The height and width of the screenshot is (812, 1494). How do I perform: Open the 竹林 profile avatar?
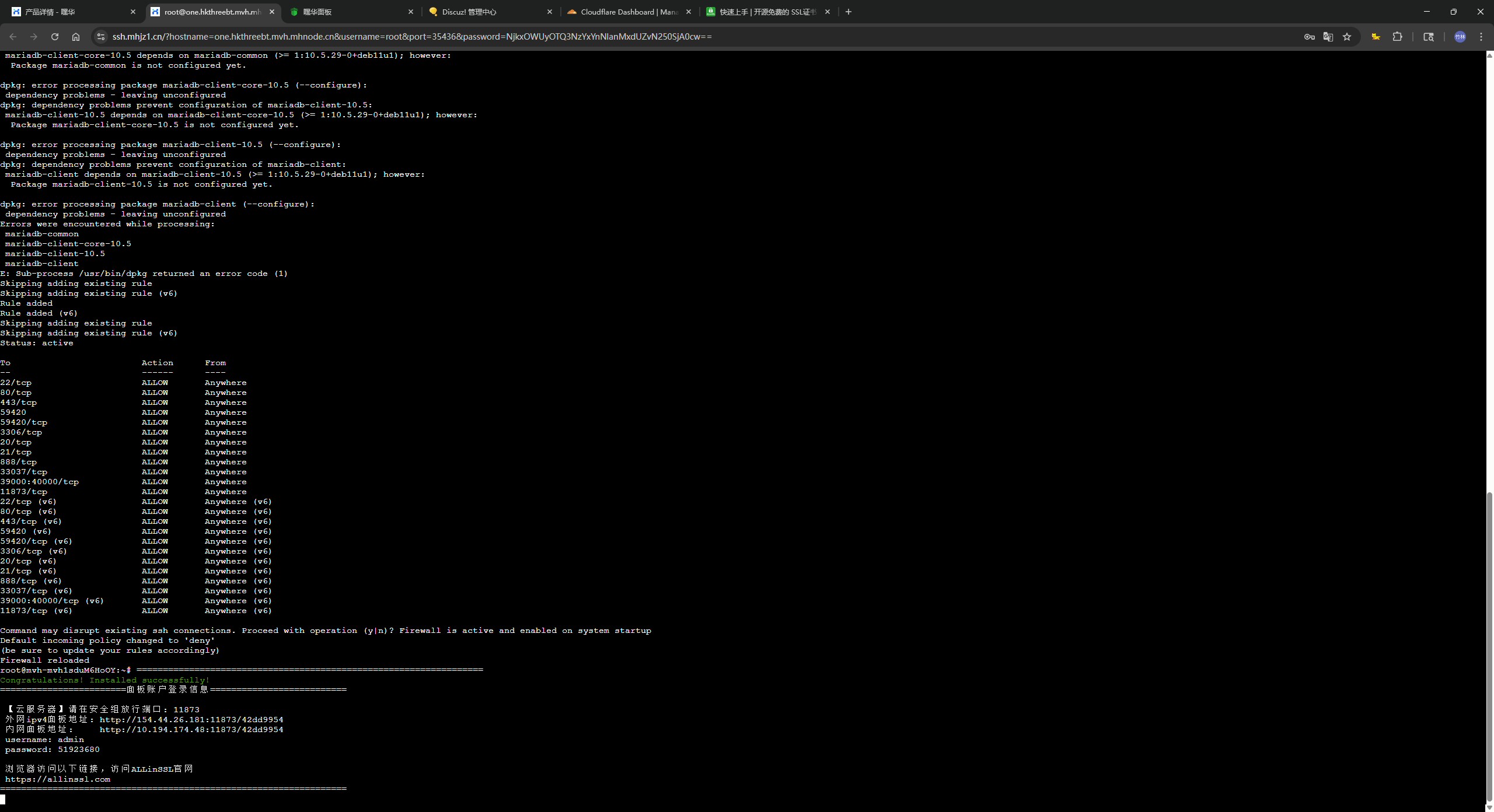click(1460, 37)
